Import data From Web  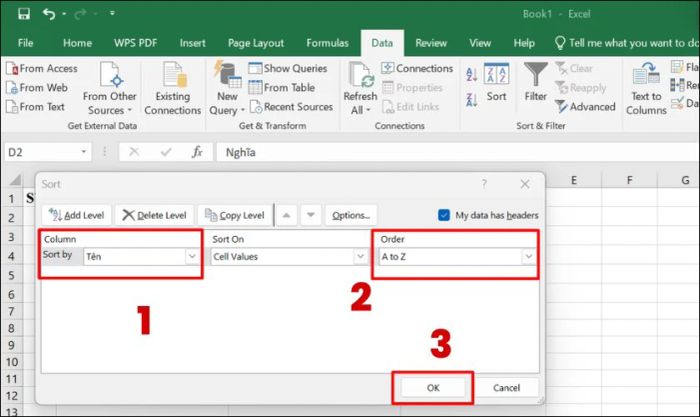[37, 88]
